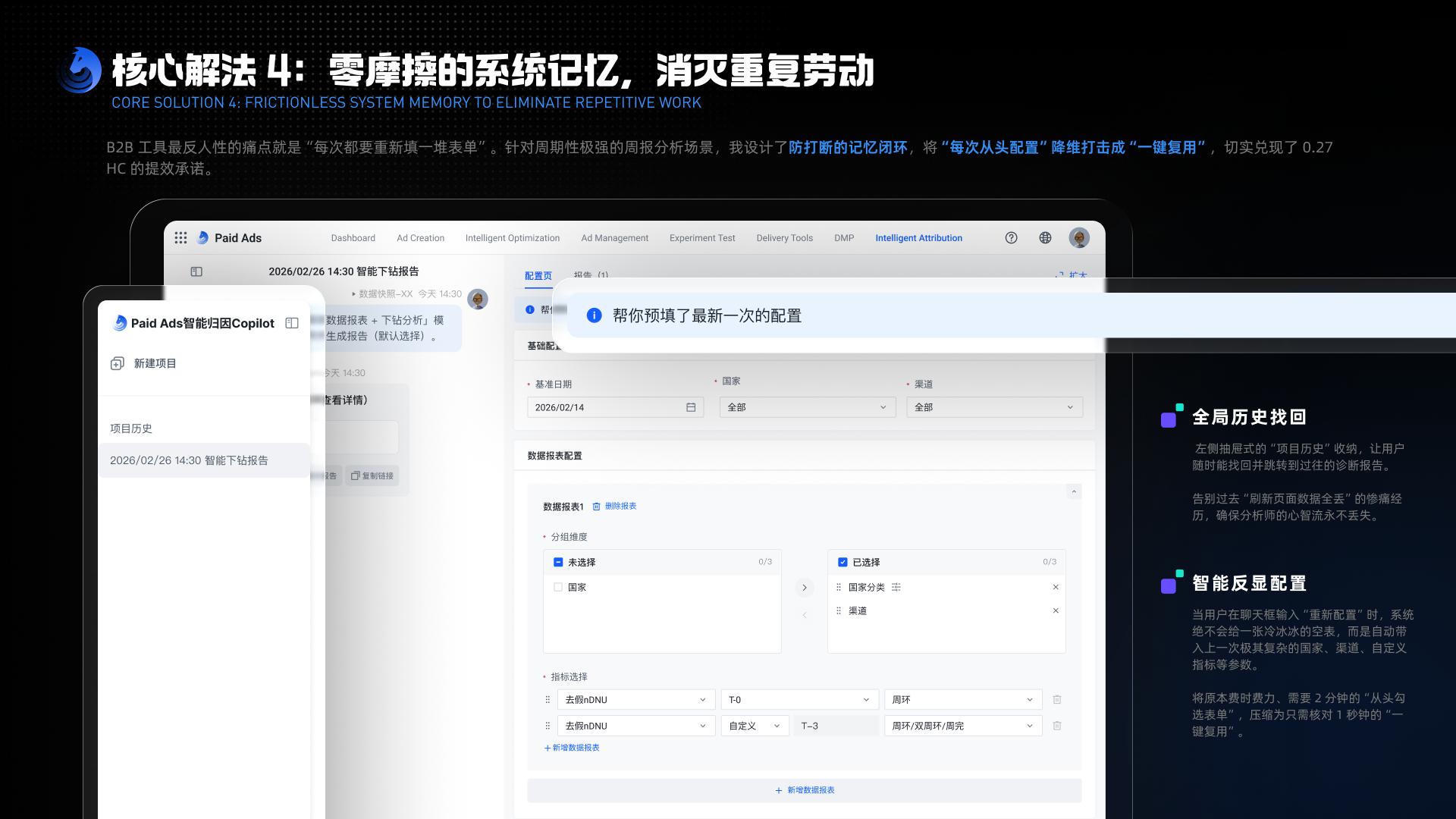Open the 周环 comparison dropdown
1456x819 pixels.
point(963,700)
